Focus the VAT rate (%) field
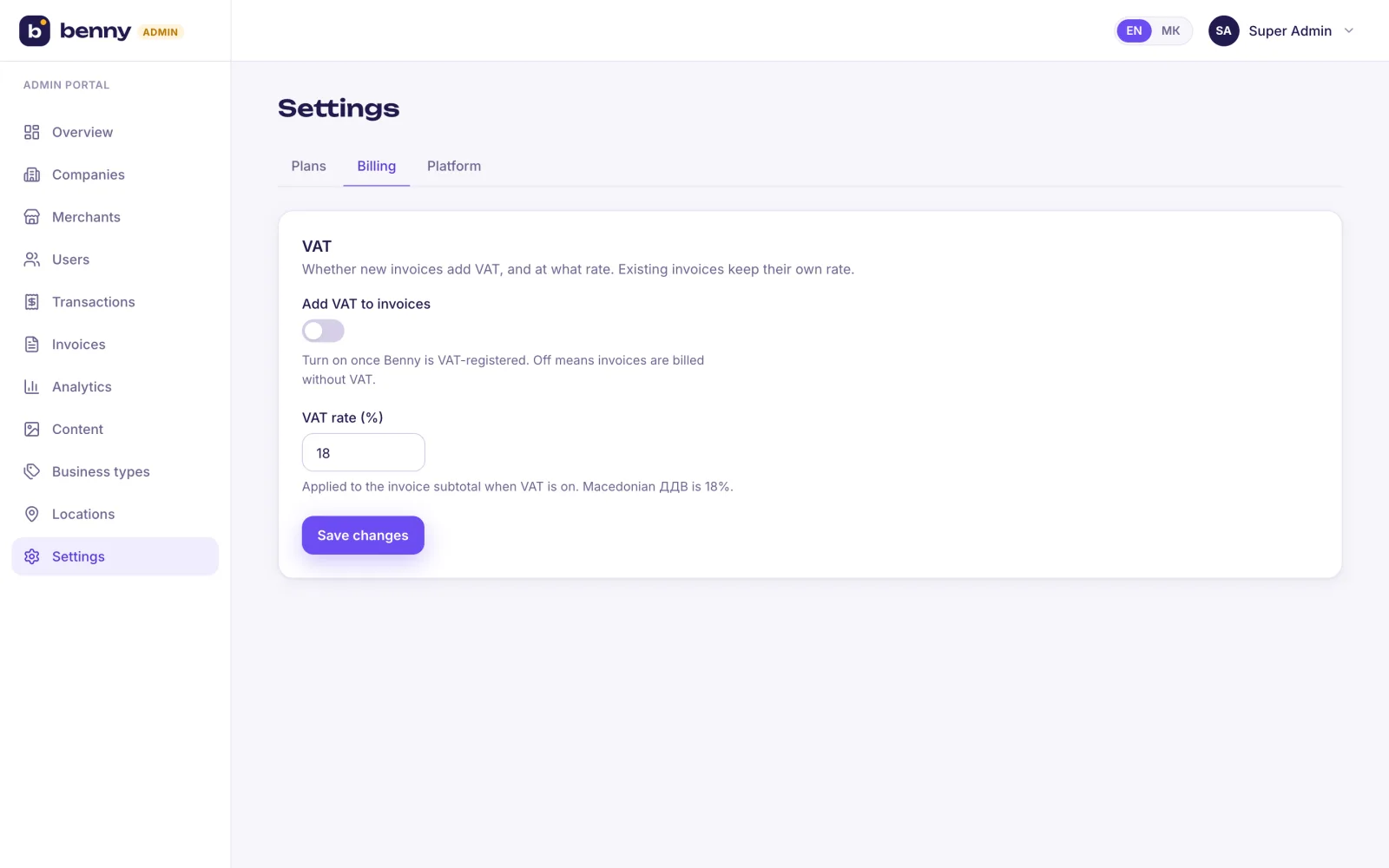Image resolution: width=1389 pixels, height=868 pixels. pyautogui.click(x=363, y=453)
